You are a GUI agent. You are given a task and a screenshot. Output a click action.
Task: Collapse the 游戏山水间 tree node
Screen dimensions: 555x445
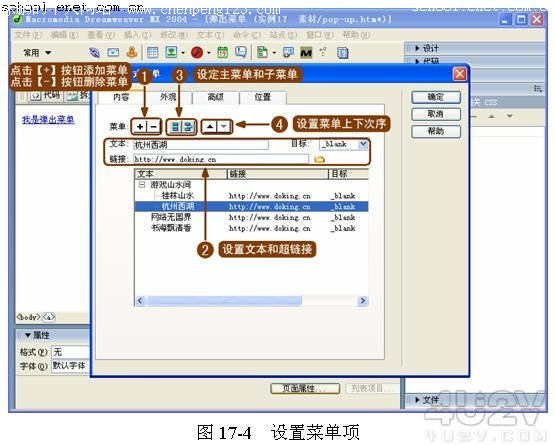coord(142,184)
